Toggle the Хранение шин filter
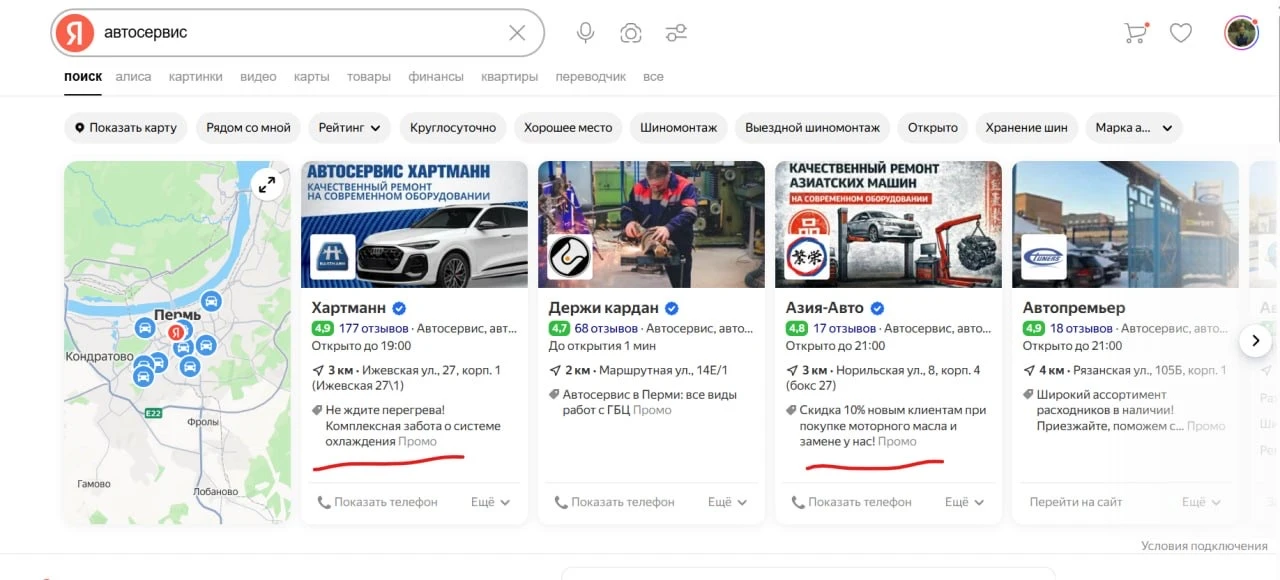 [1026, 128]
